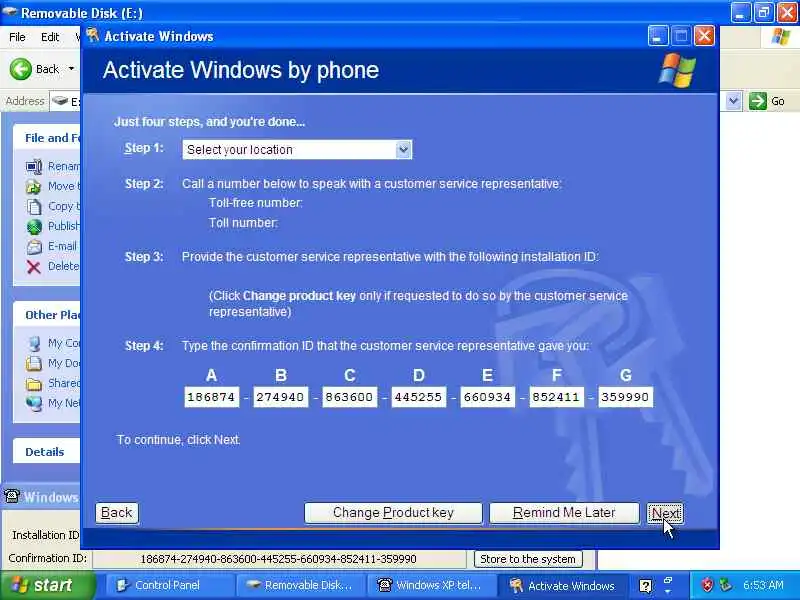Click red security shield tray icon
Image resolution: width=800 pixels, height=600 pixels.
point(707,585)
